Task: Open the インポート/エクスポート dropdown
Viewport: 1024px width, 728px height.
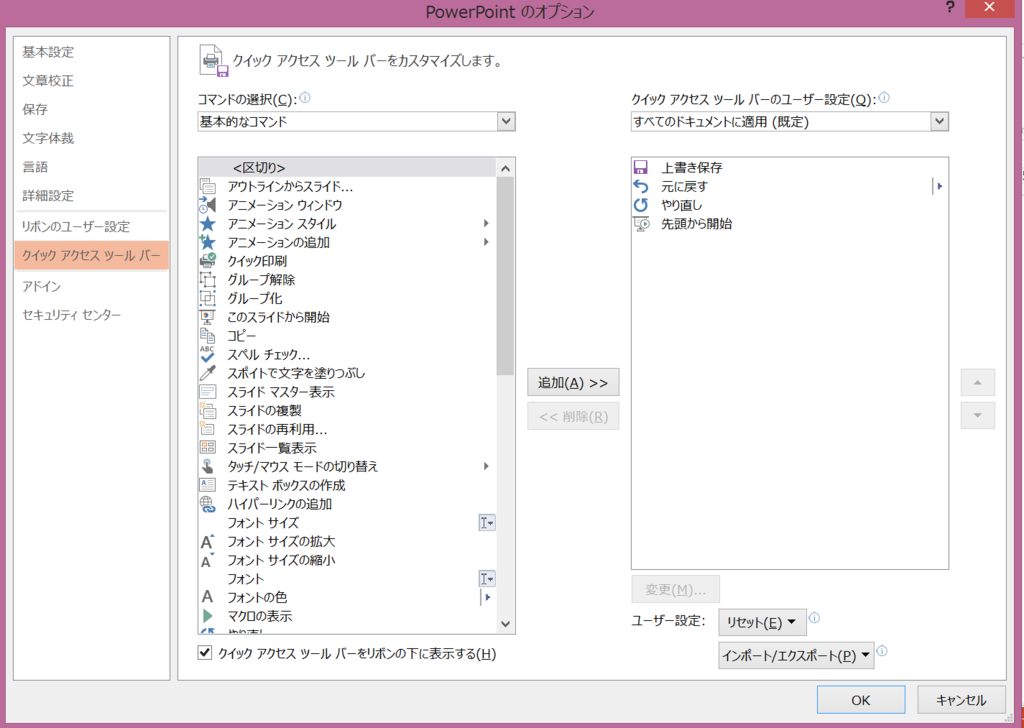Action: point(795,655)
